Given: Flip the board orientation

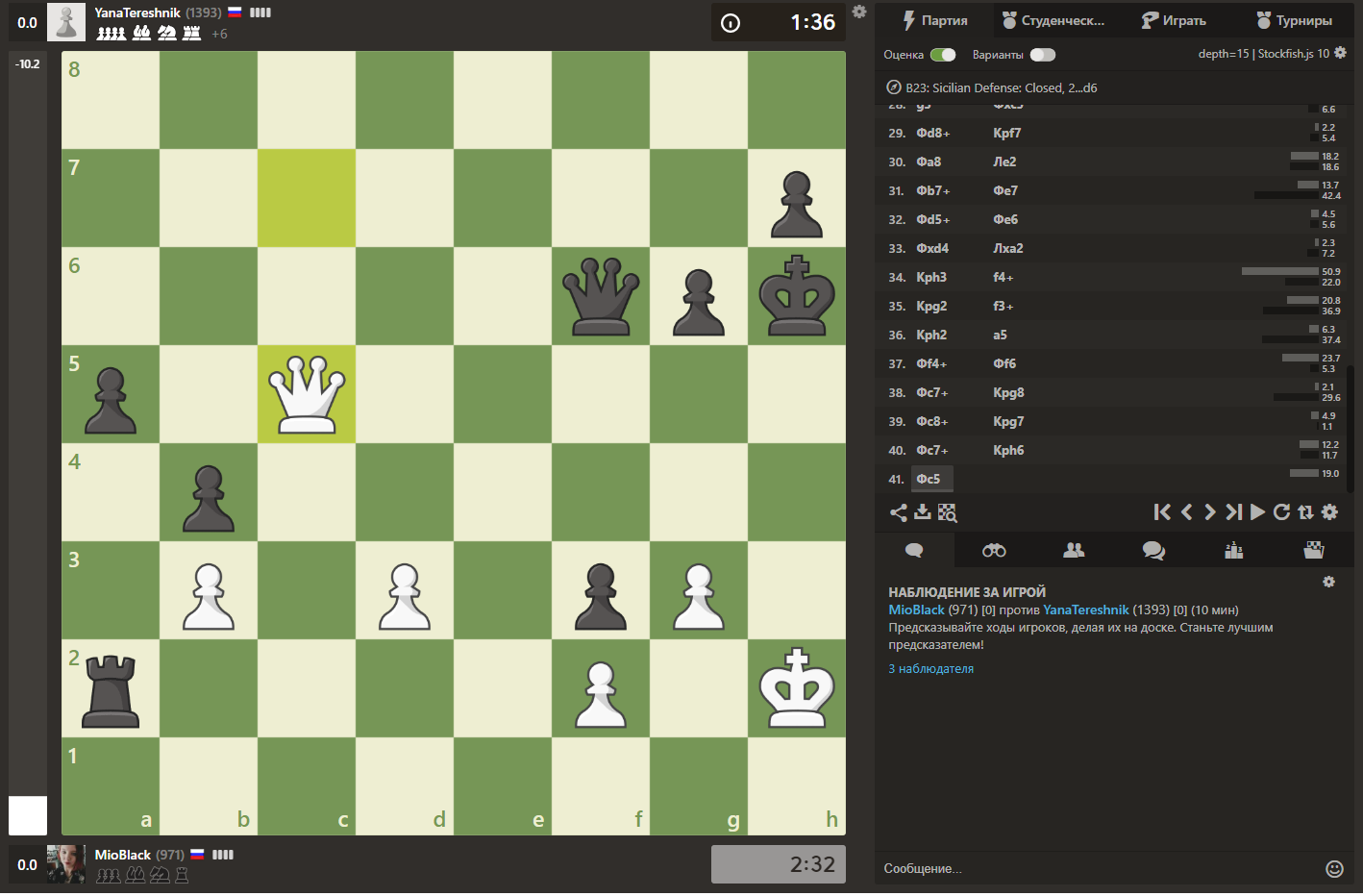Looking at the screenshot, I should click(1305, 512).
